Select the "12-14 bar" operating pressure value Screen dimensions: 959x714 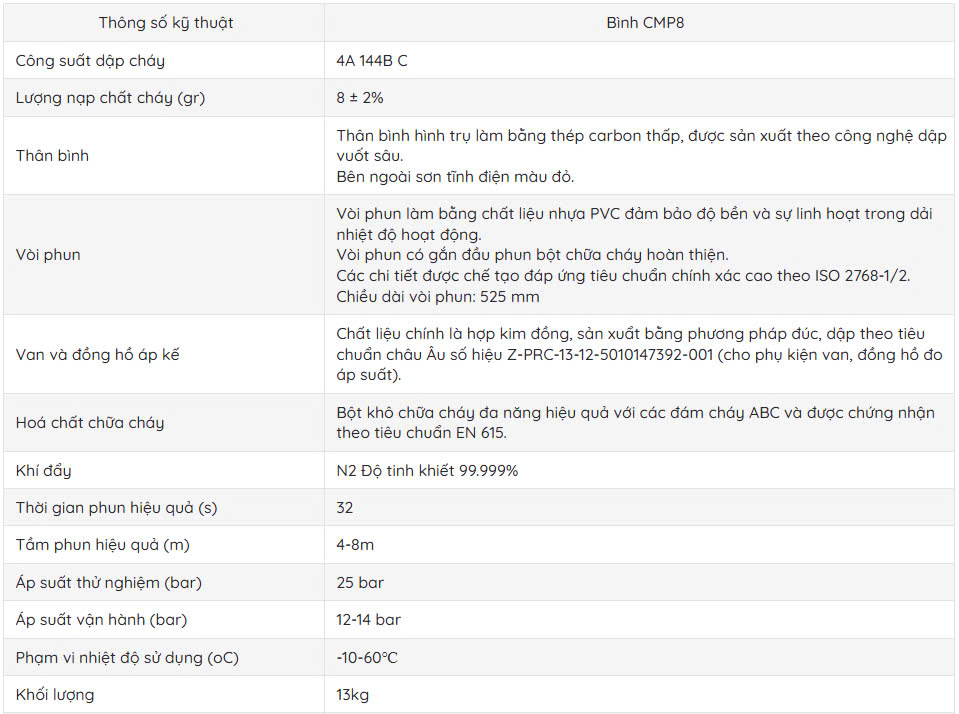(369, 620)
